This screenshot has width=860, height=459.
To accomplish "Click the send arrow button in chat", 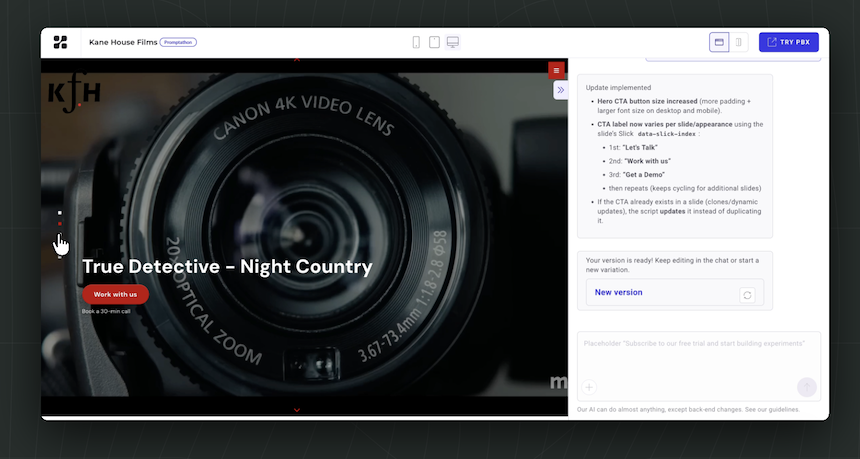I will pyautogui.click(x=806, y=387).
